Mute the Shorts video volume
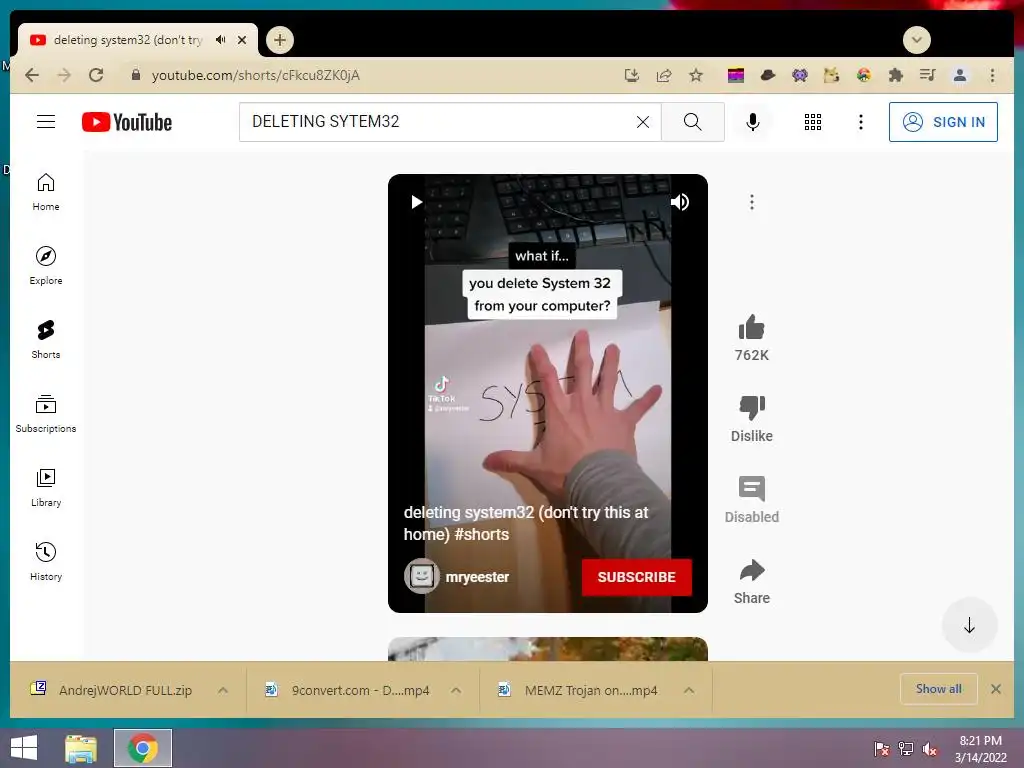The height and width of the screenshot is (768, 1024). click(x=680, y=202)
